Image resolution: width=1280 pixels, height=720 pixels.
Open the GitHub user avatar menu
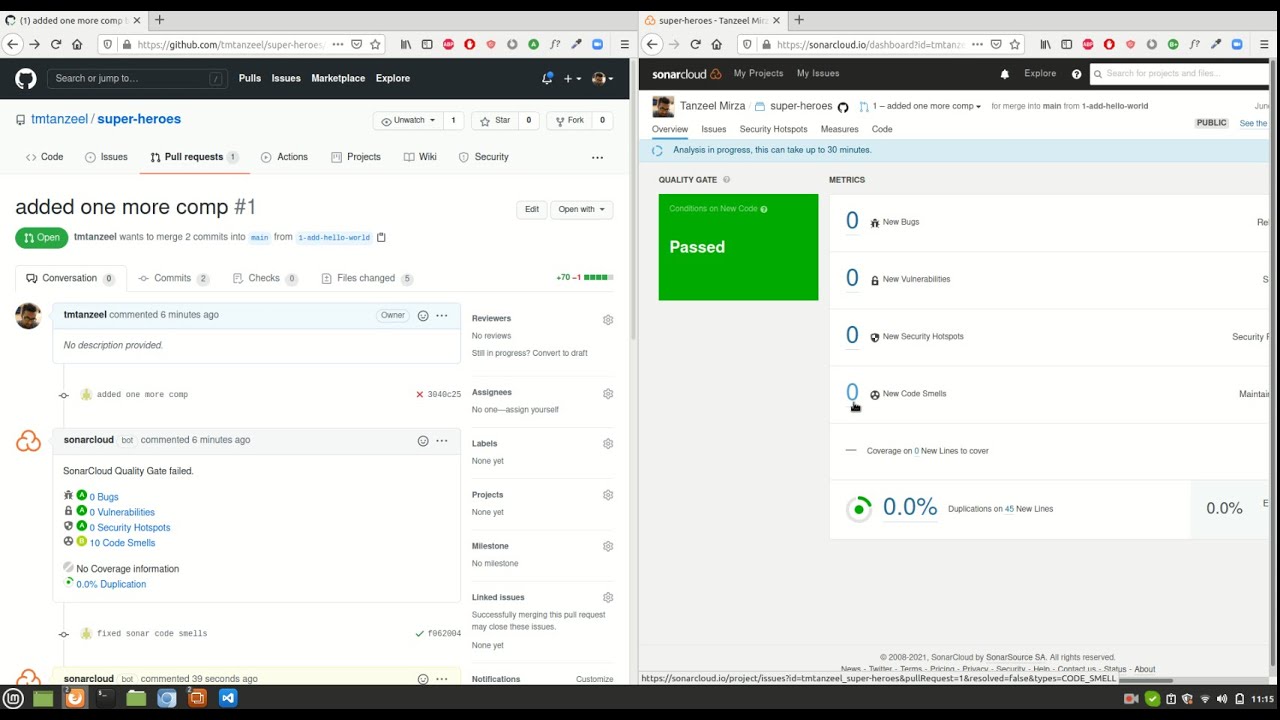tap(602, 78)
